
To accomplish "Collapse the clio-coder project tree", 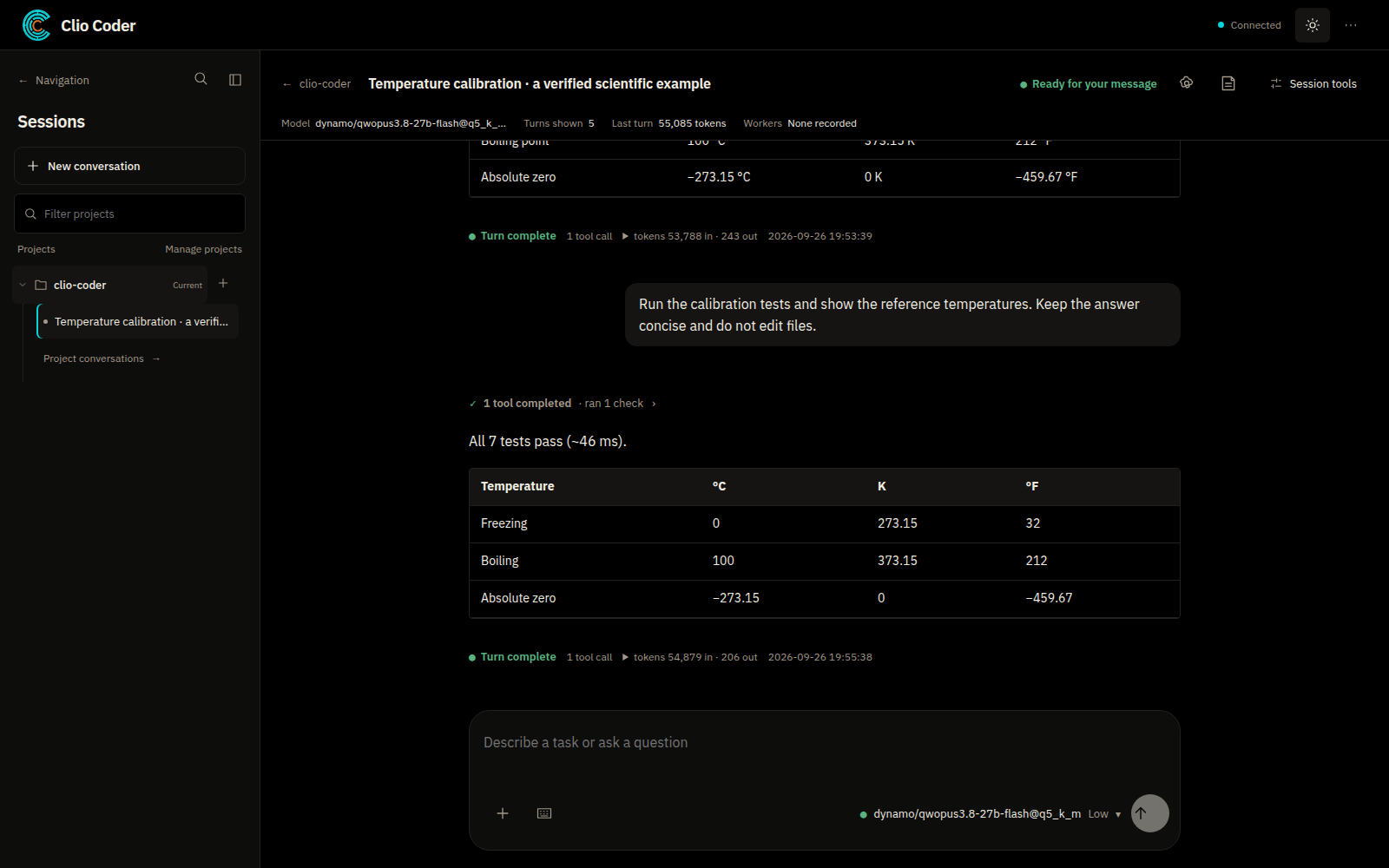I will 23,285.
